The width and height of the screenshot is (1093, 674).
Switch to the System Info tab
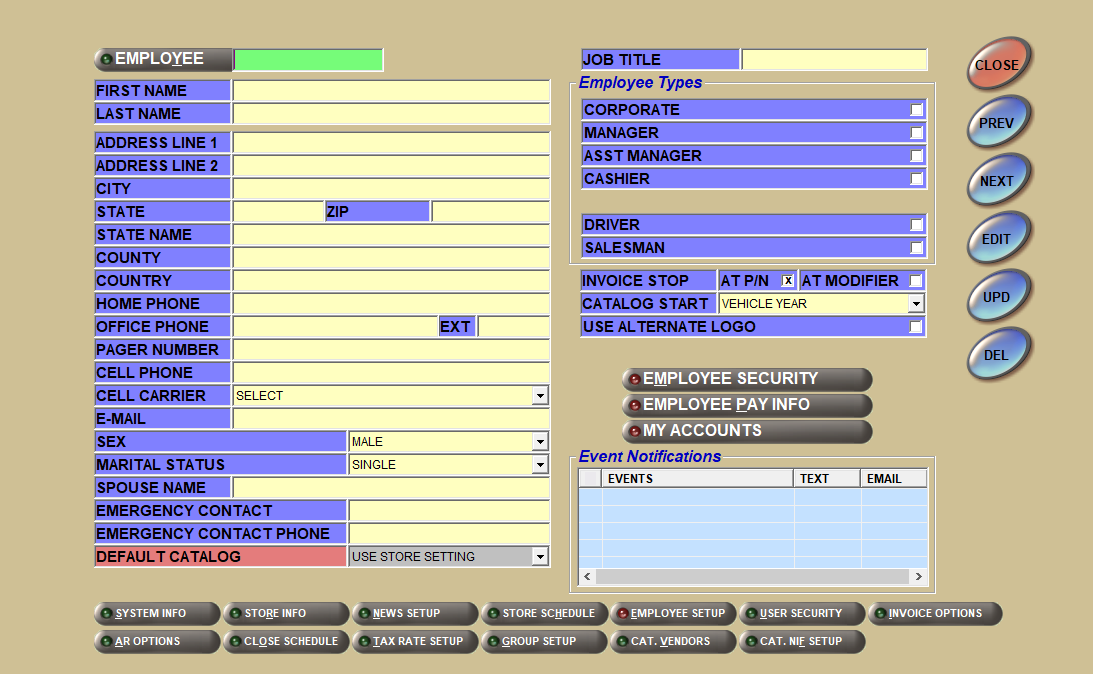(x=156, y=614)
